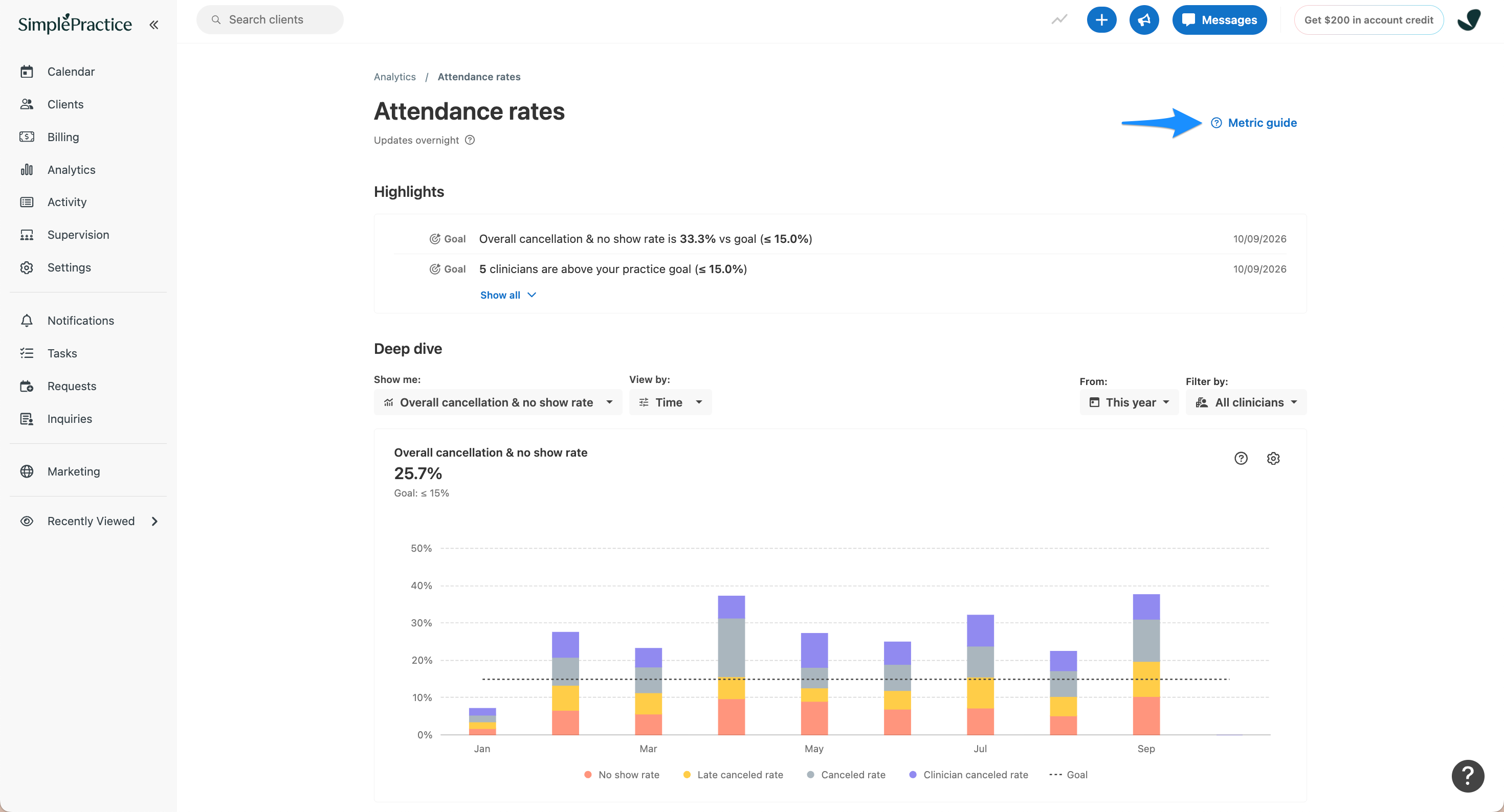Toggle Goal line in legend
The height and width of the screenshot is (812, 1504).
(x=1069, y=775)
